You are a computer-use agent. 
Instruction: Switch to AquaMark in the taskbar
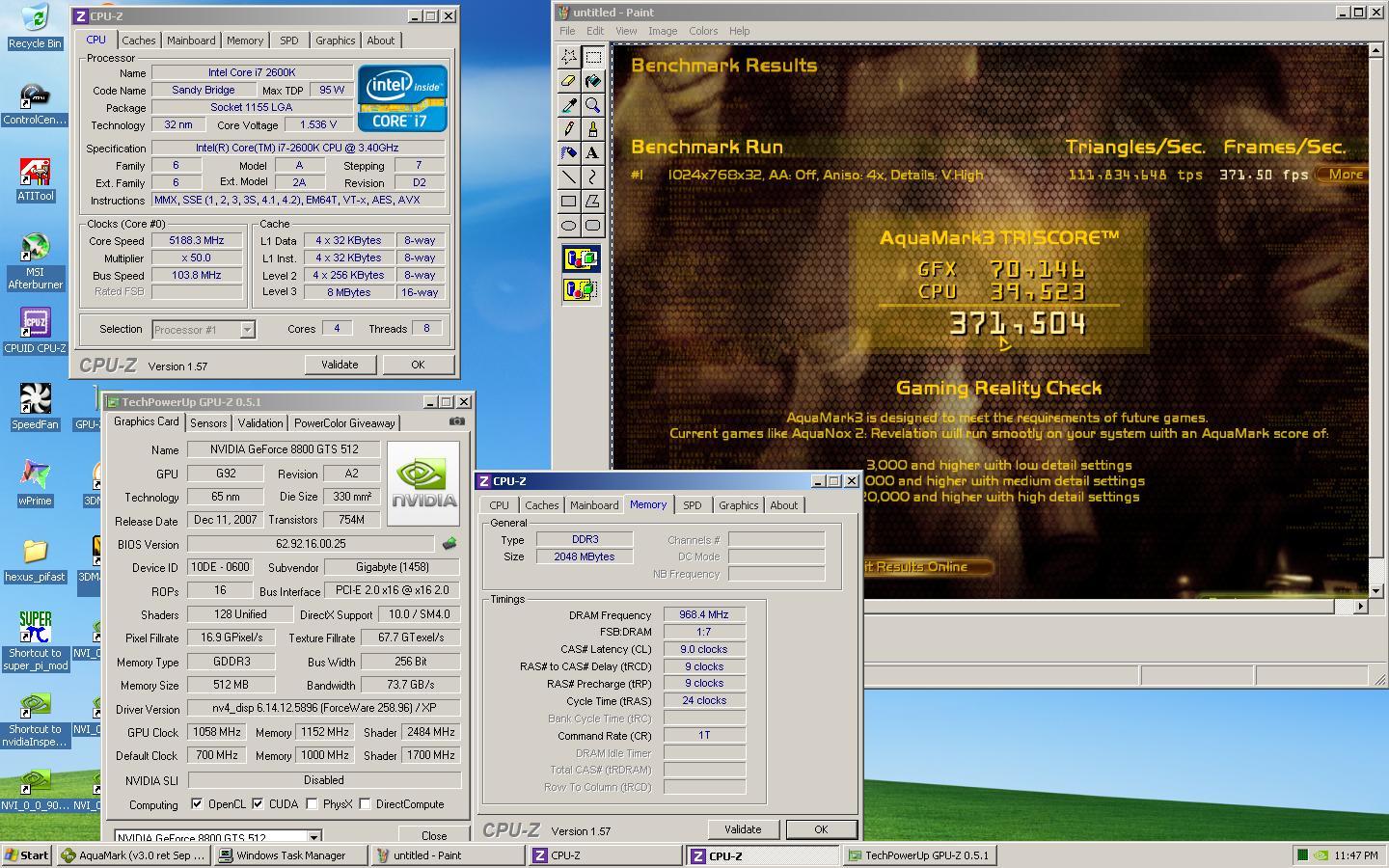click(x=132, y=855)
